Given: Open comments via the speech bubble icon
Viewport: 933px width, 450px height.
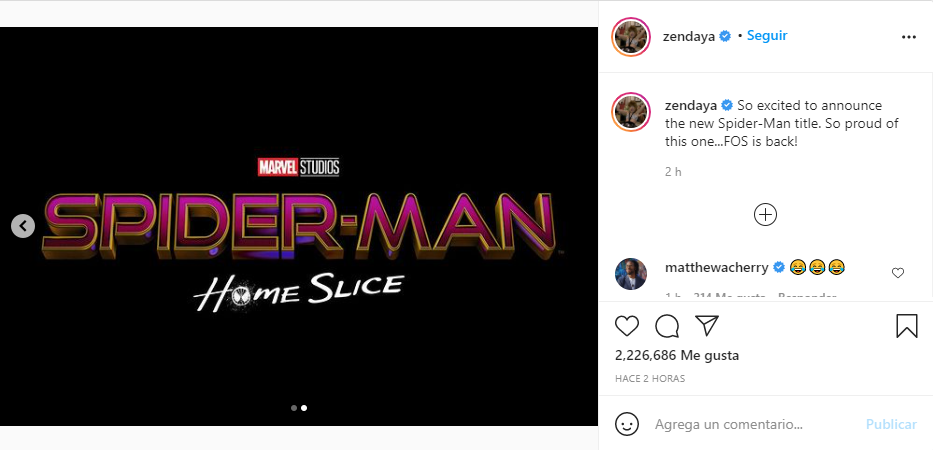Looking at the screenshot, I should [667, 326].
